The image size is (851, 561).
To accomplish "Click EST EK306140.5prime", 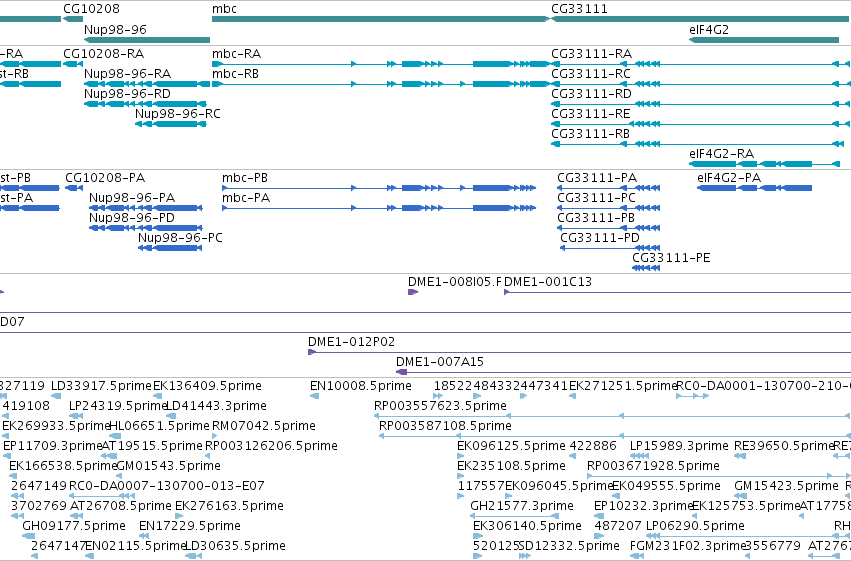I will pos(527,526).
